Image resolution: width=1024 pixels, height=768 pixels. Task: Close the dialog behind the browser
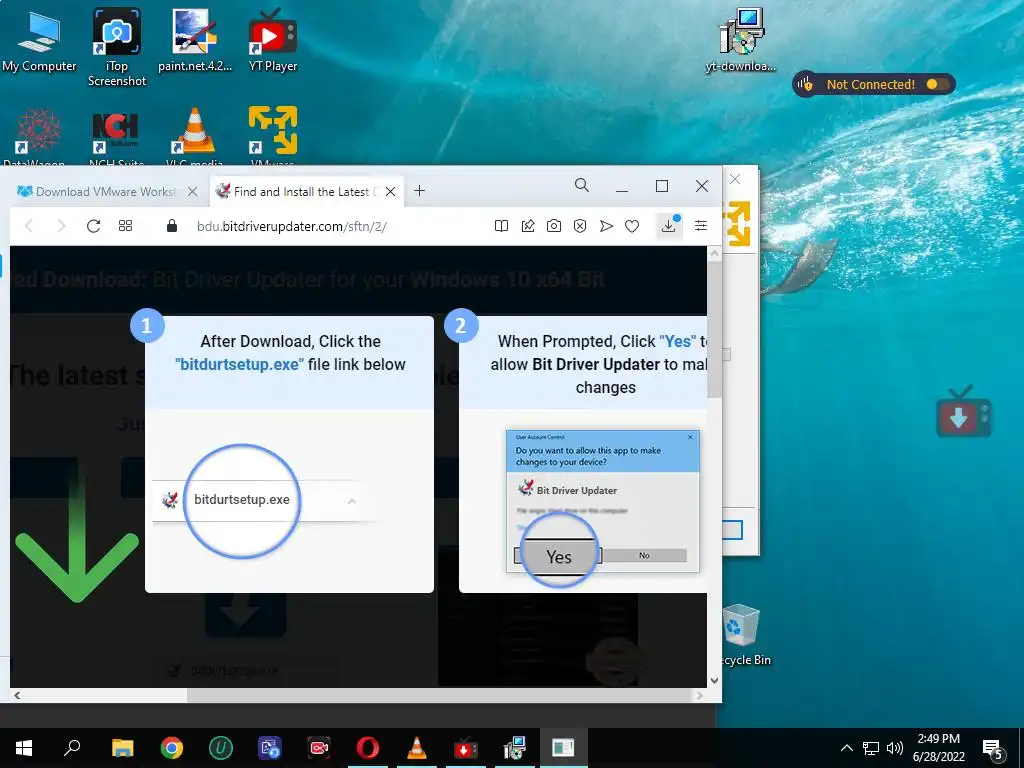735,179
